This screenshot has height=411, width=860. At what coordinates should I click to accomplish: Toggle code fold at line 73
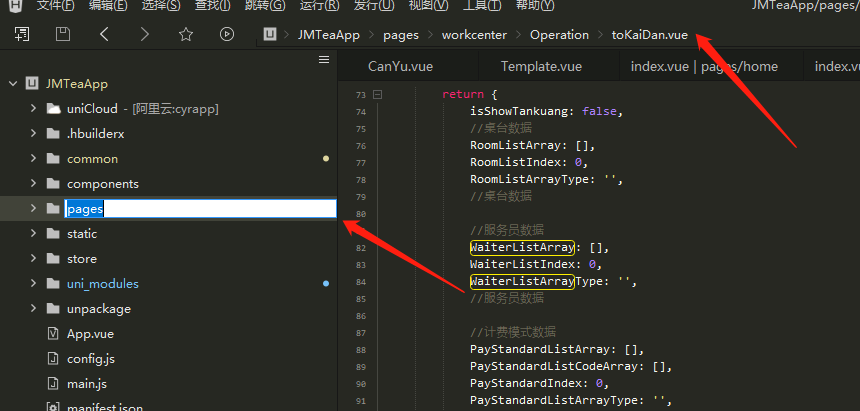coord(378,94)
